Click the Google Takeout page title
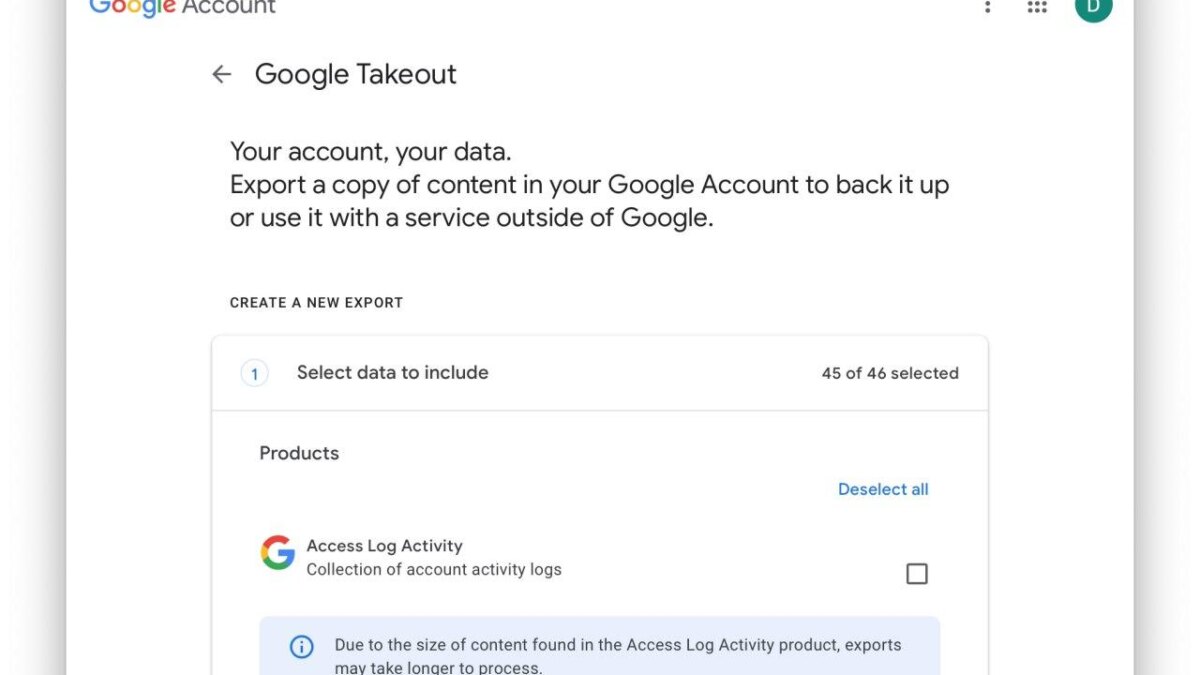This screenshot has height=675, width=1200. click(355, 74)
